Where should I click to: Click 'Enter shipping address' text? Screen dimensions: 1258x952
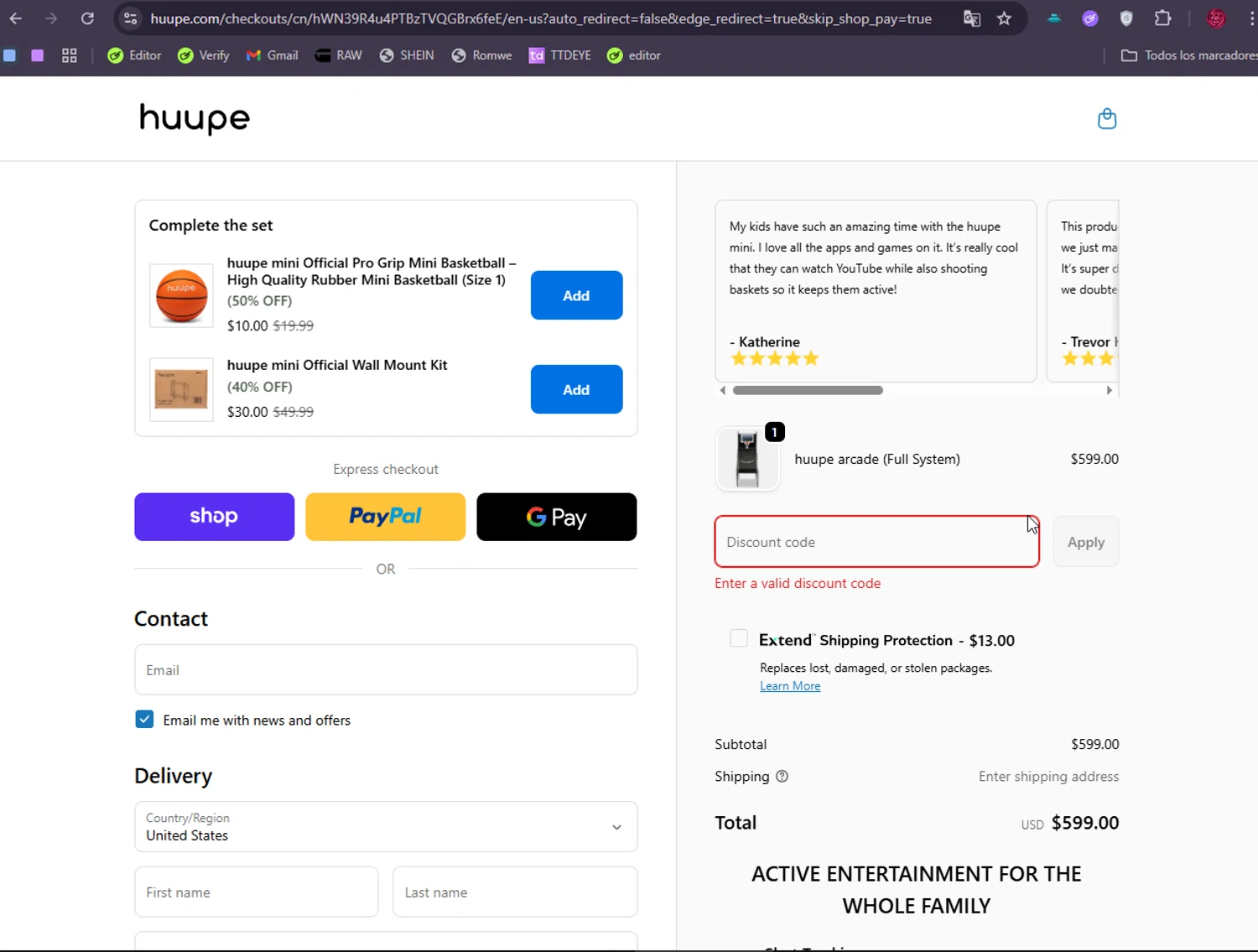point(1048,777)
